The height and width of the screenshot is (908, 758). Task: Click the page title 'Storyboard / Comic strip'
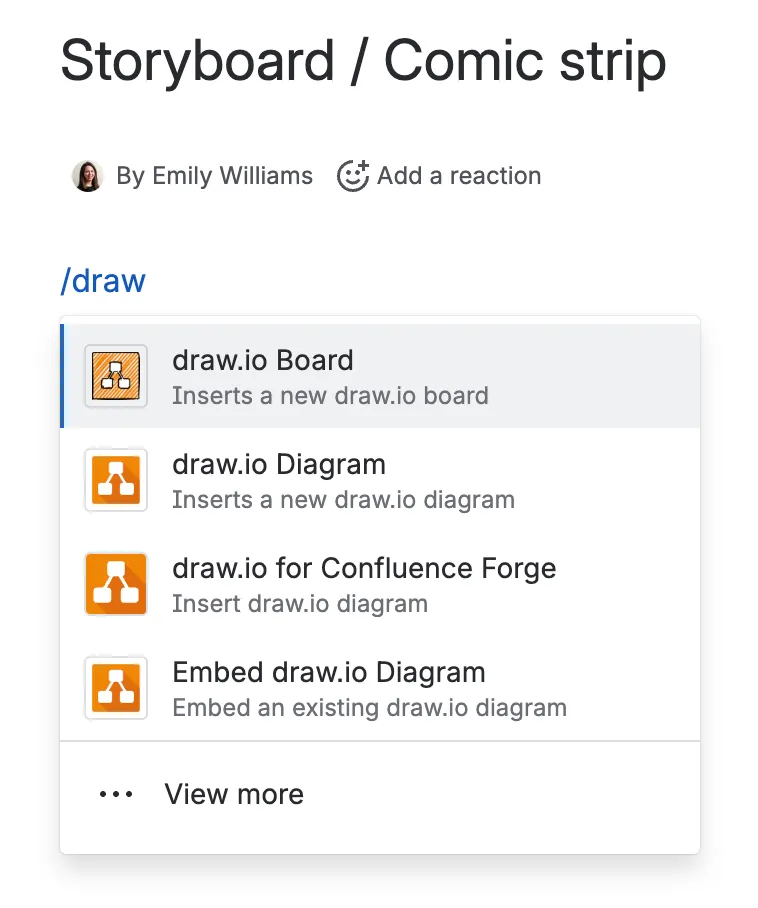[363, 61]
